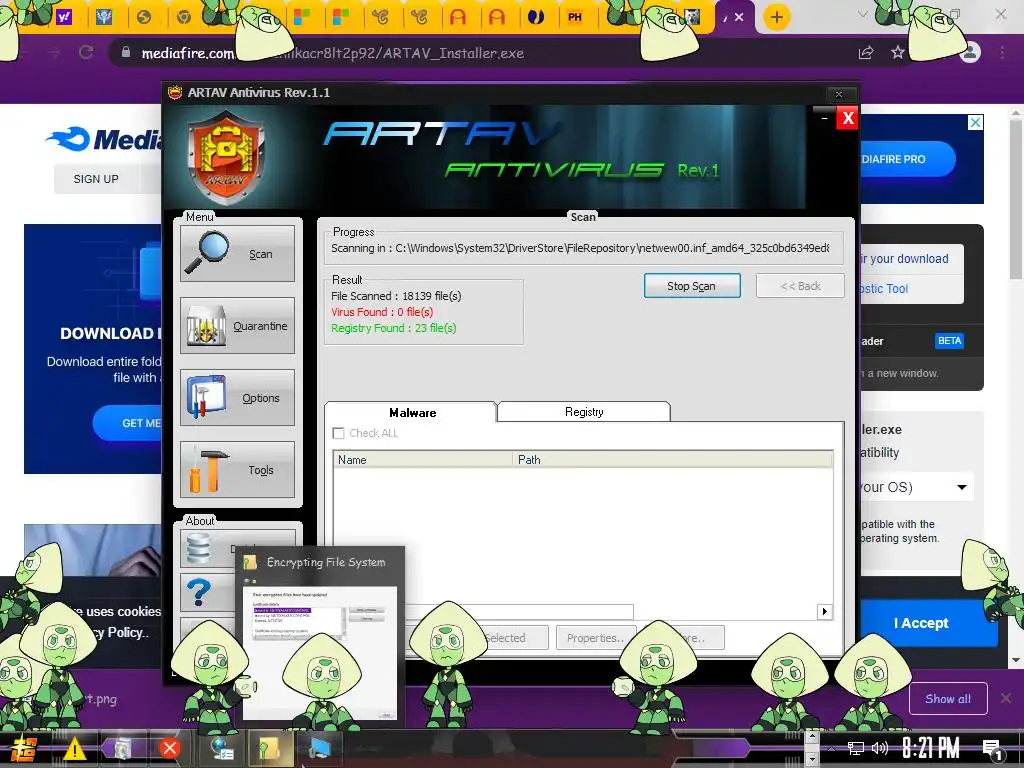Click the minimize dash on the ARTAV banner
The width and height of the screenshot is (1024, 768).
point(824,118)
